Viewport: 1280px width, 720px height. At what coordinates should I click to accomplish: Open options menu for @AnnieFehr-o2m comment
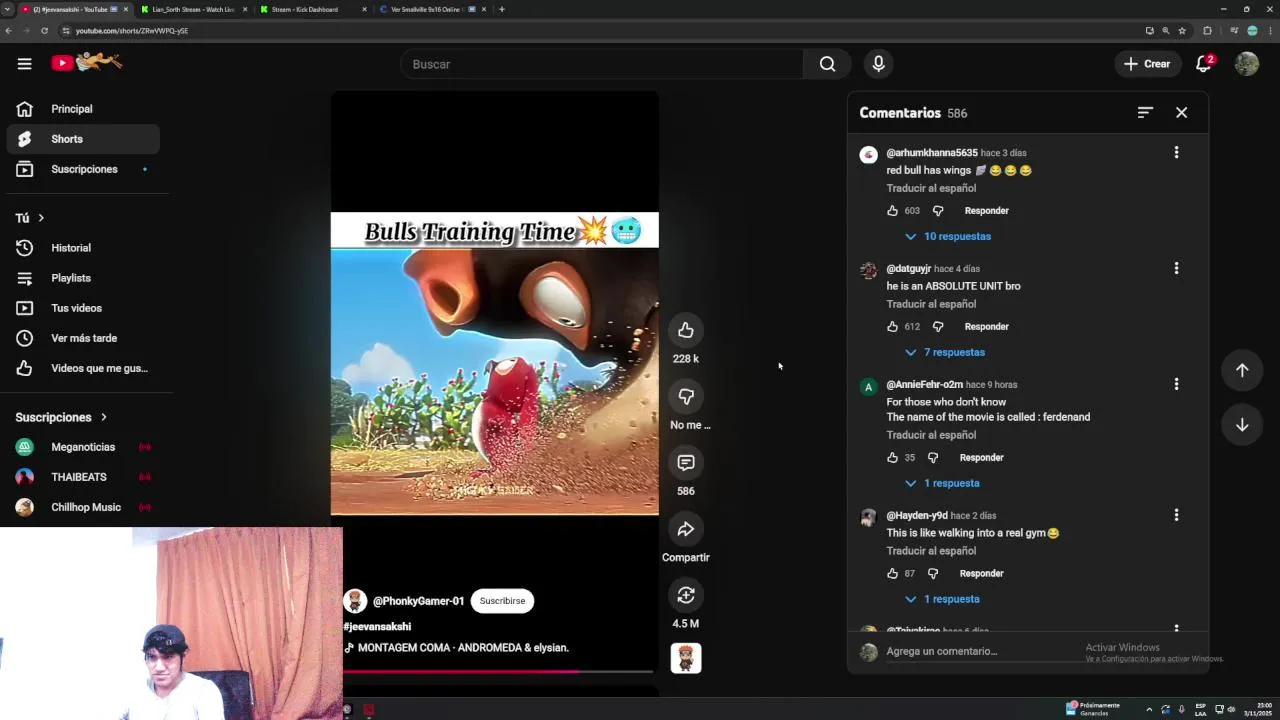coord(1176,384)
